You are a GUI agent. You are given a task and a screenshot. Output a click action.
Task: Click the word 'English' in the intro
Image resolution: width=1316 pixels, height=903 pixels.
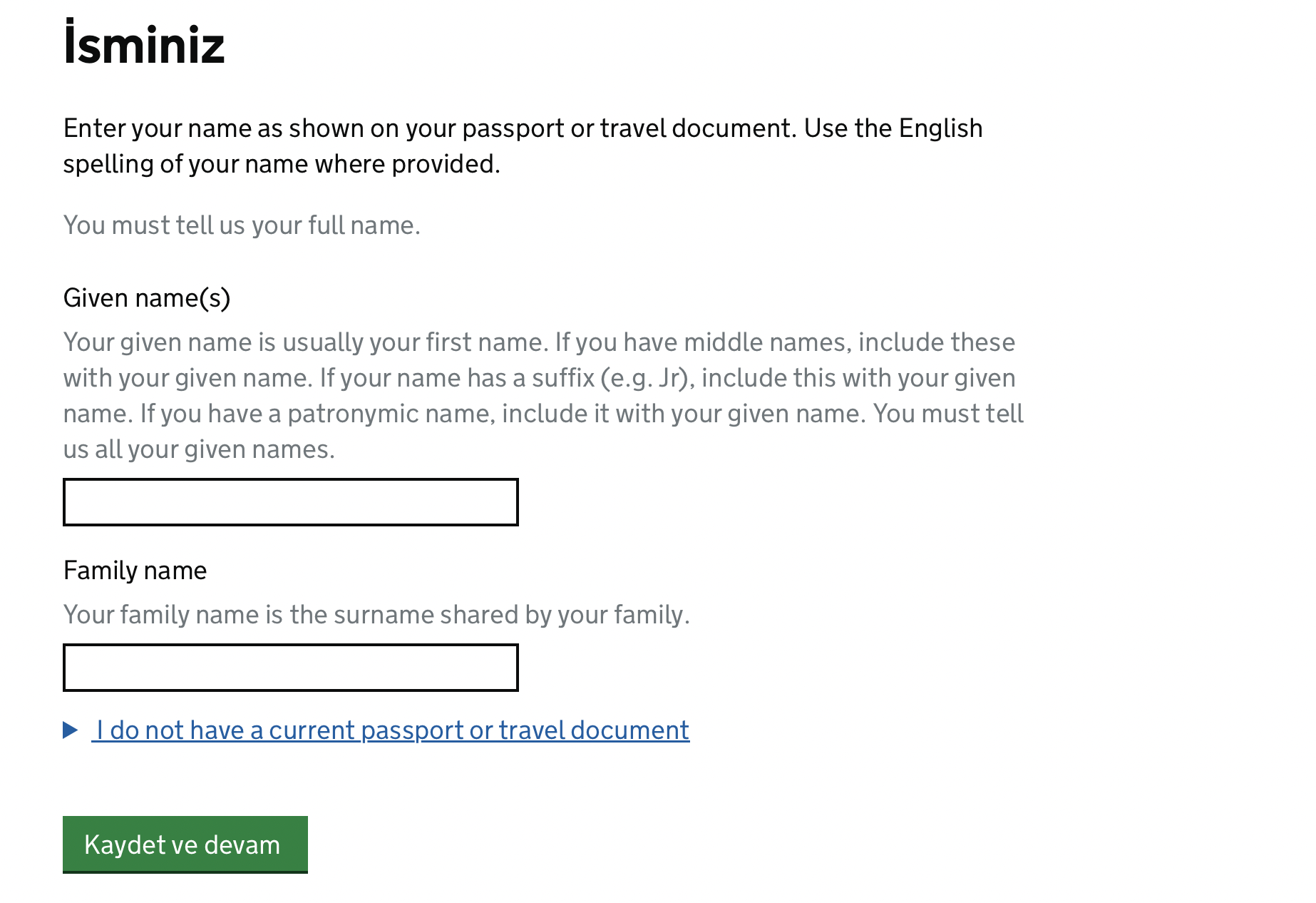tap(940, 128)
